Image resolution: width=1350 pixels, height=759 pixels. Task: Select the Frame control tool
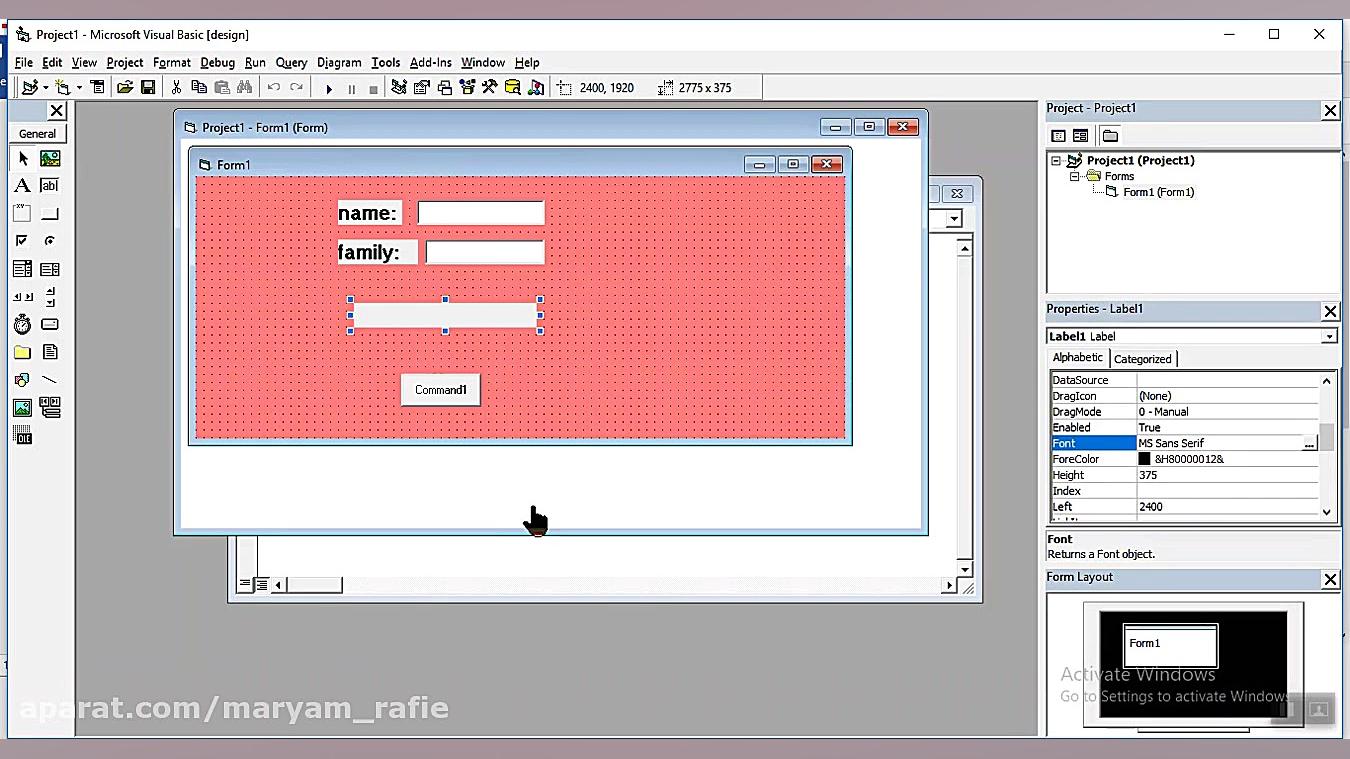pos(22,213)
